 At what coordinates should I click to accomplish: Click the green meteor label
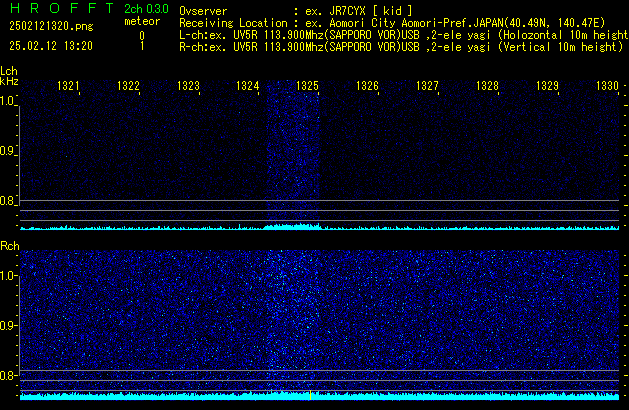click(142, 21)
